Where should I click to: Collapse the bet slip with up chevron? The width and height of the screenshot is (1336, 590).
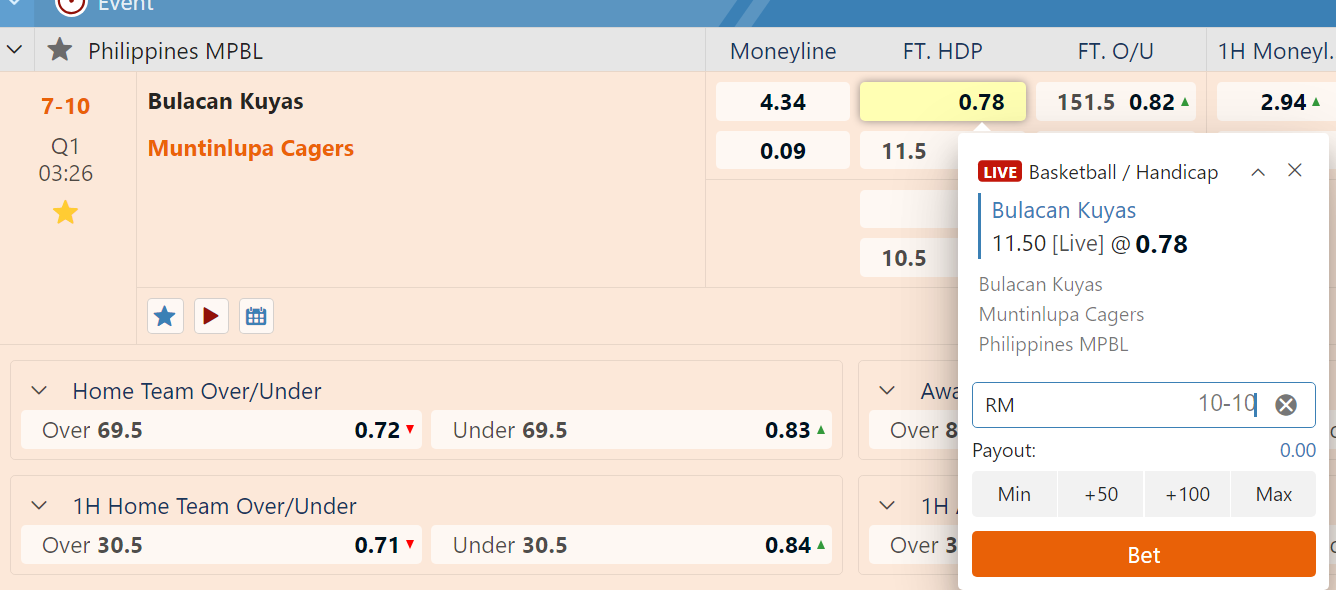(1258, 172)
